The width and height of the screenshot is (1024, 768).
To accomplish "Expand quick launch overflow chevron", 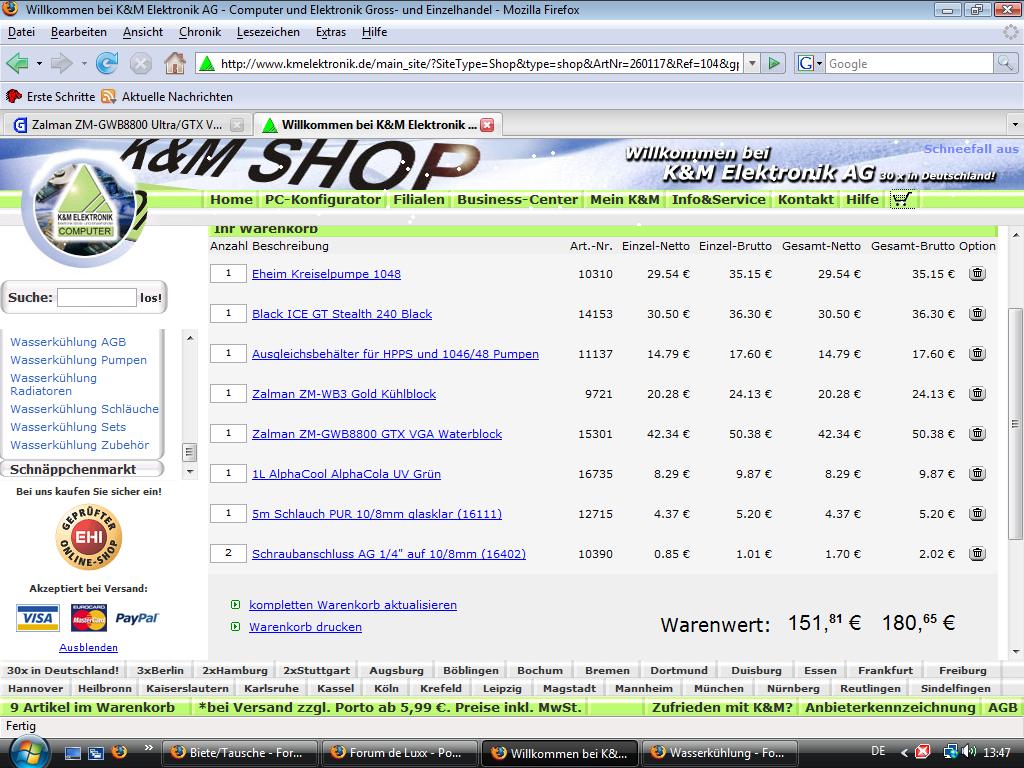I will click(148, 747).
